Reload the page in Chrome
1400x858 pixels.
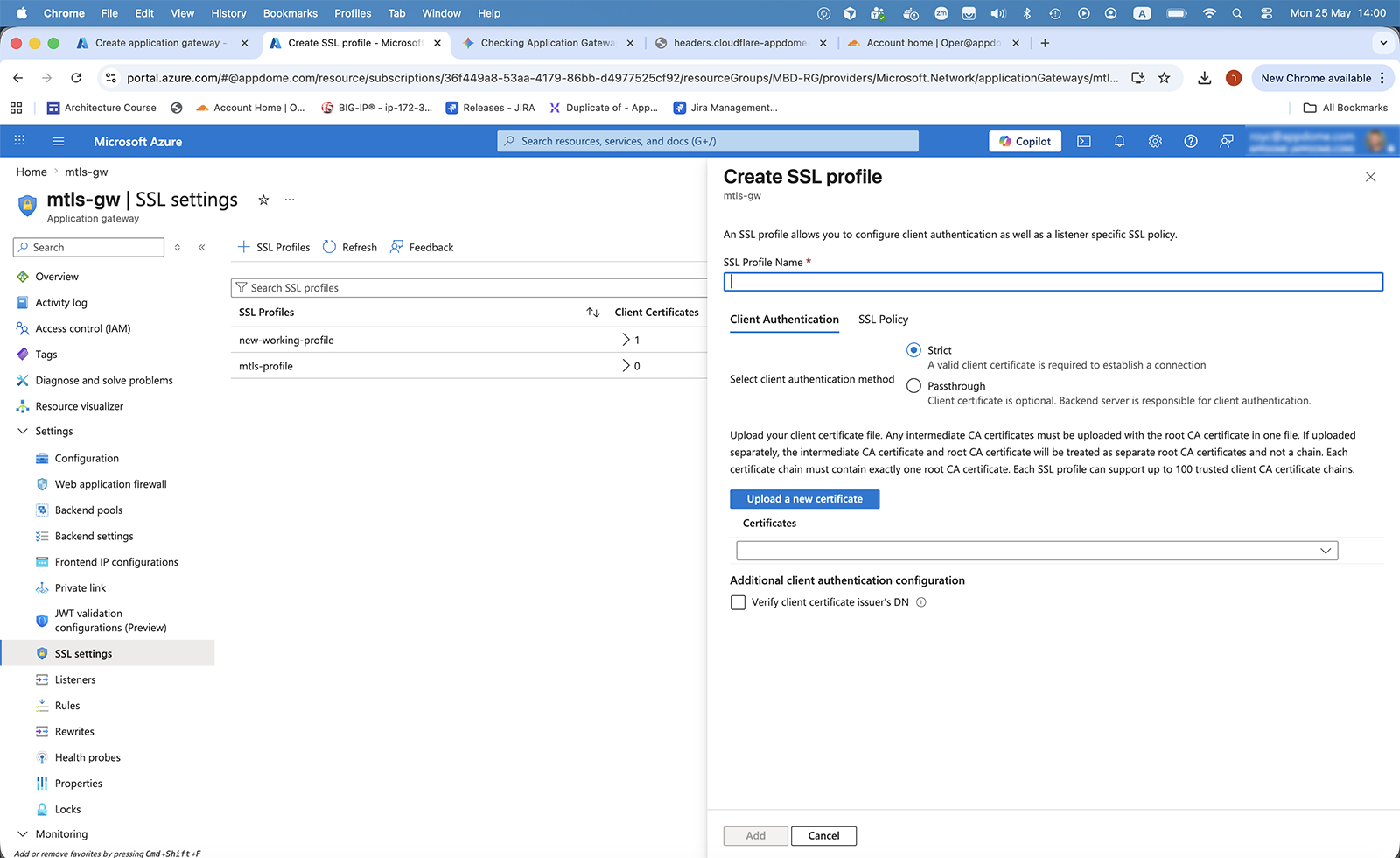[x=76, y=78]
